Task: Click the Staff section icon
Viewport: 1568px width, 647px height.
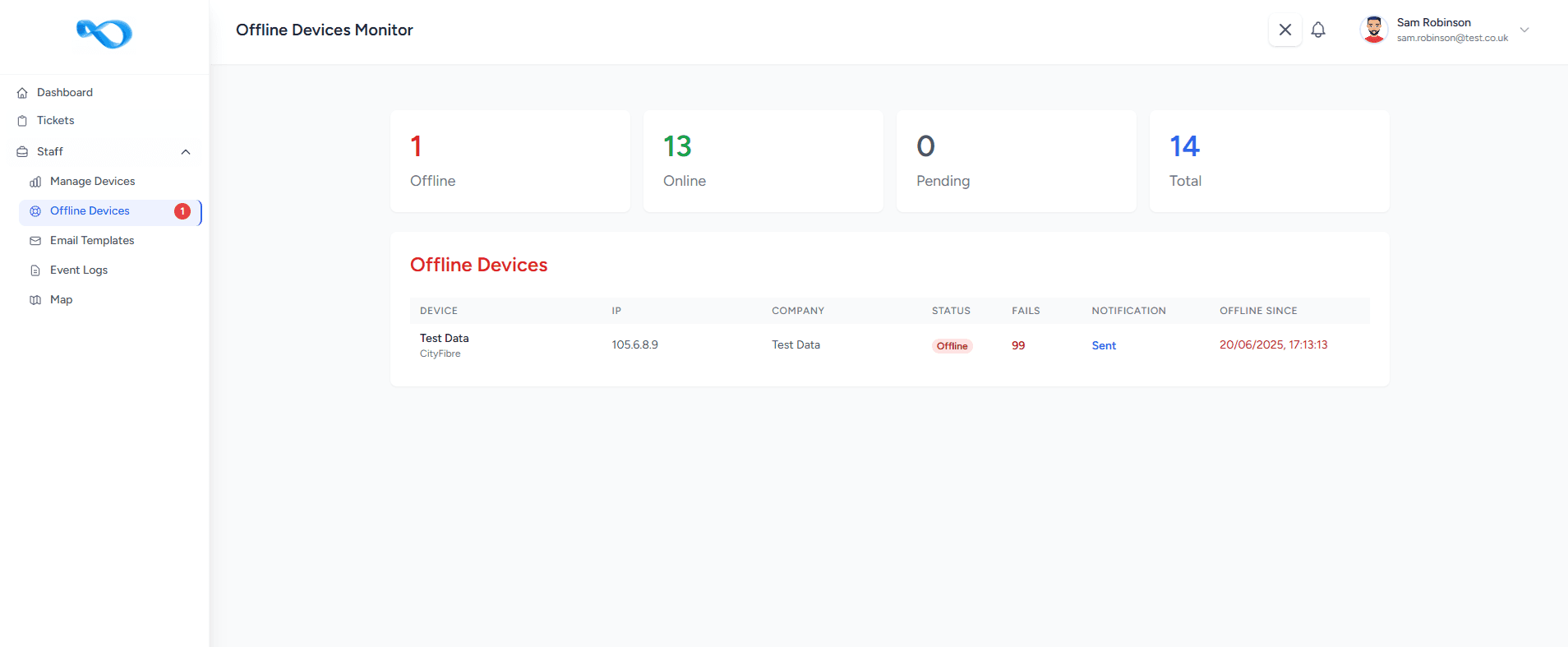Action: 22,152
